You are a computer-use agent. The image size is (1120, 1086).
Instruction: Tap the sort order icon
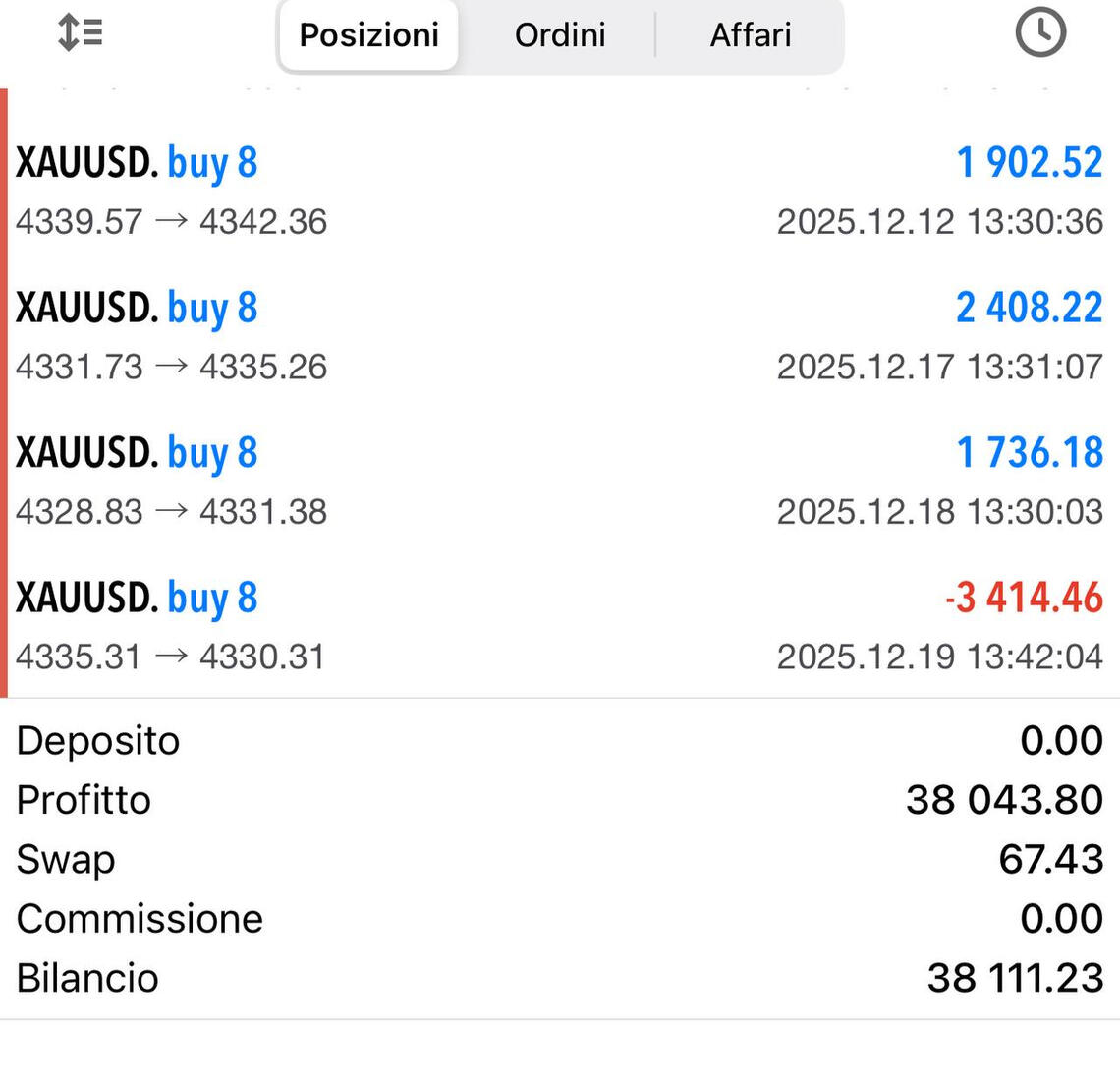coord(81,32)
